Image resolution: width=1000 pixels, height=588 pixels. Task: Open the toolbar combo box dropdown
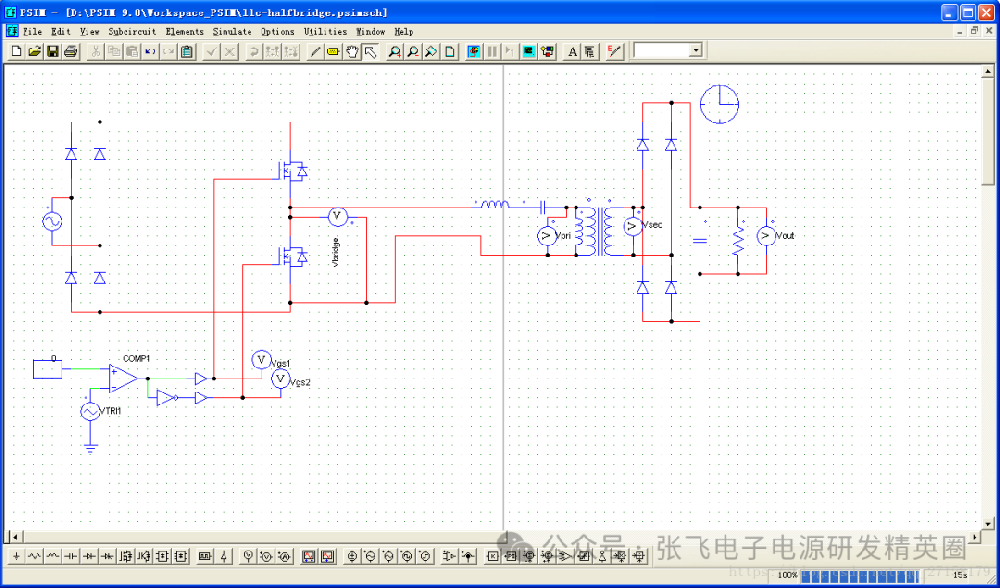point(696,50)
